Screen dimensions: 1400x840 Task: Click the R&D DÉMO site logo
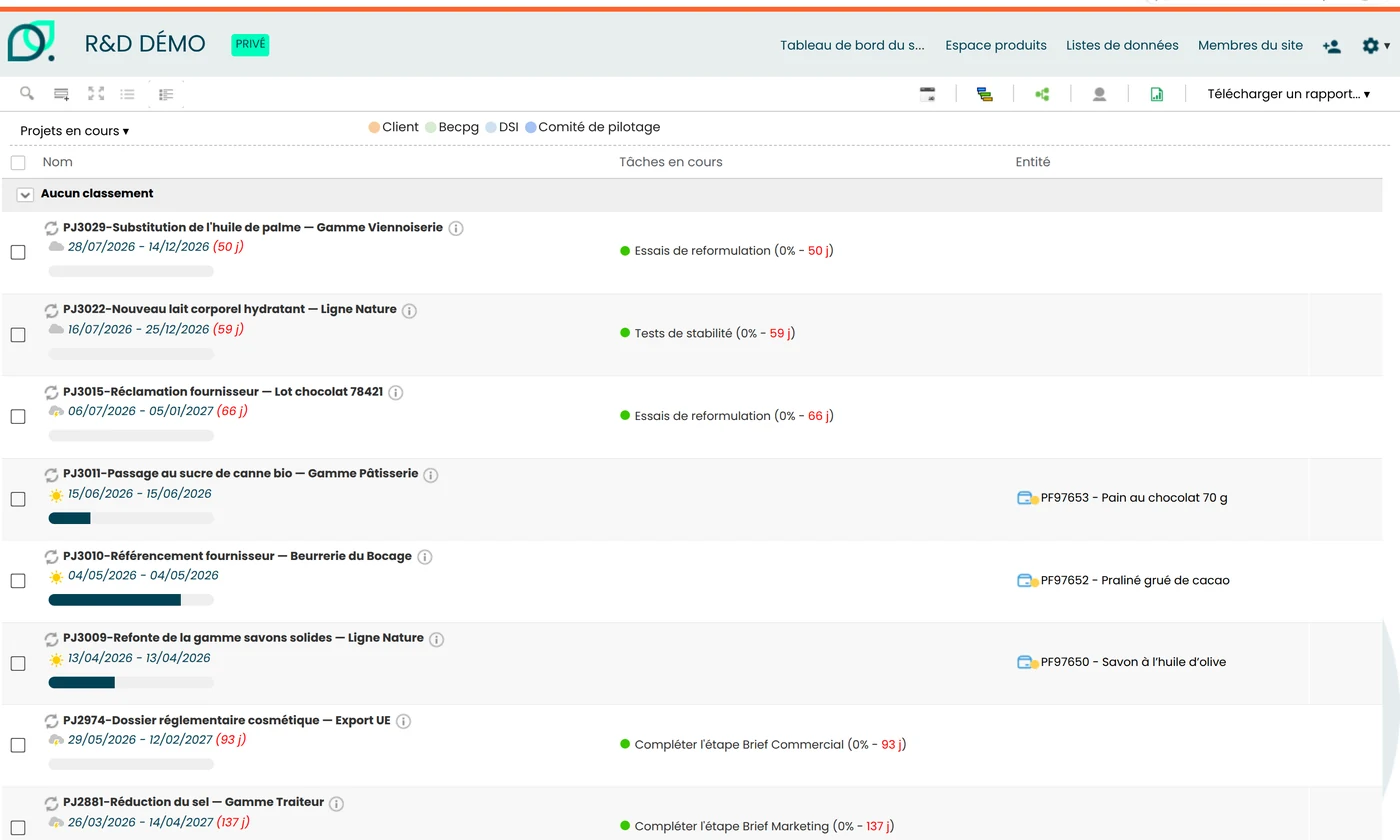(x=32, y=42)
